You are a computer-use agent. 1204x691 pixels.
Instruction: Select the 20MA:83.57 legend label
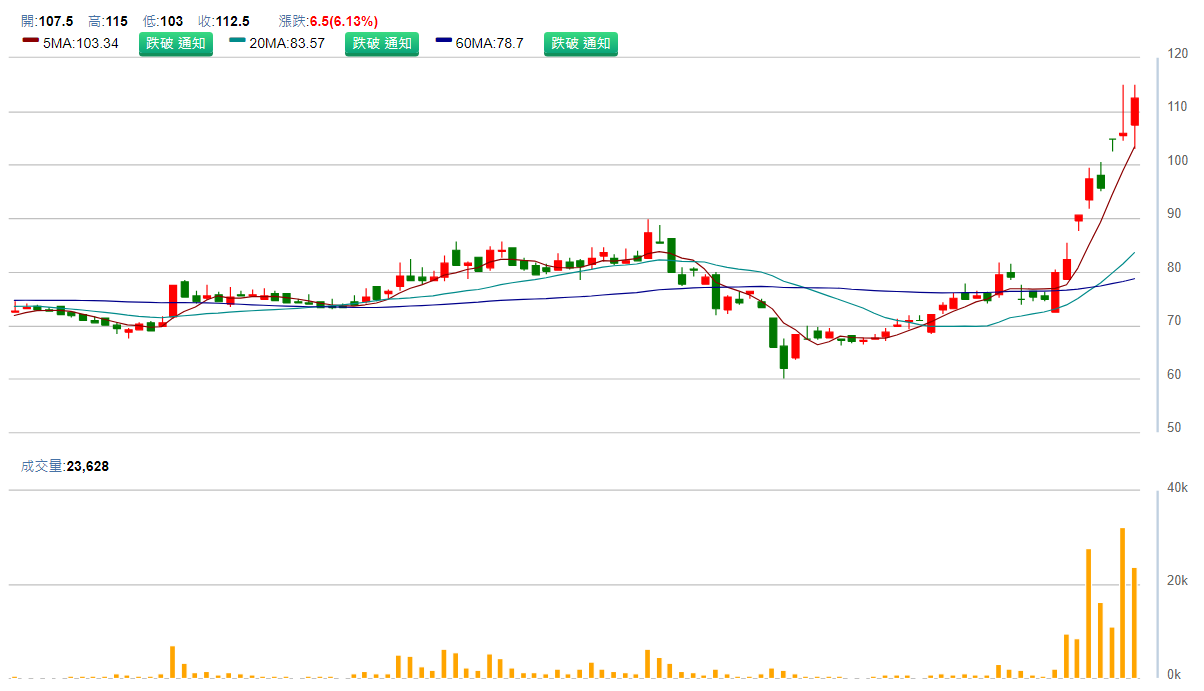[288, 43]
